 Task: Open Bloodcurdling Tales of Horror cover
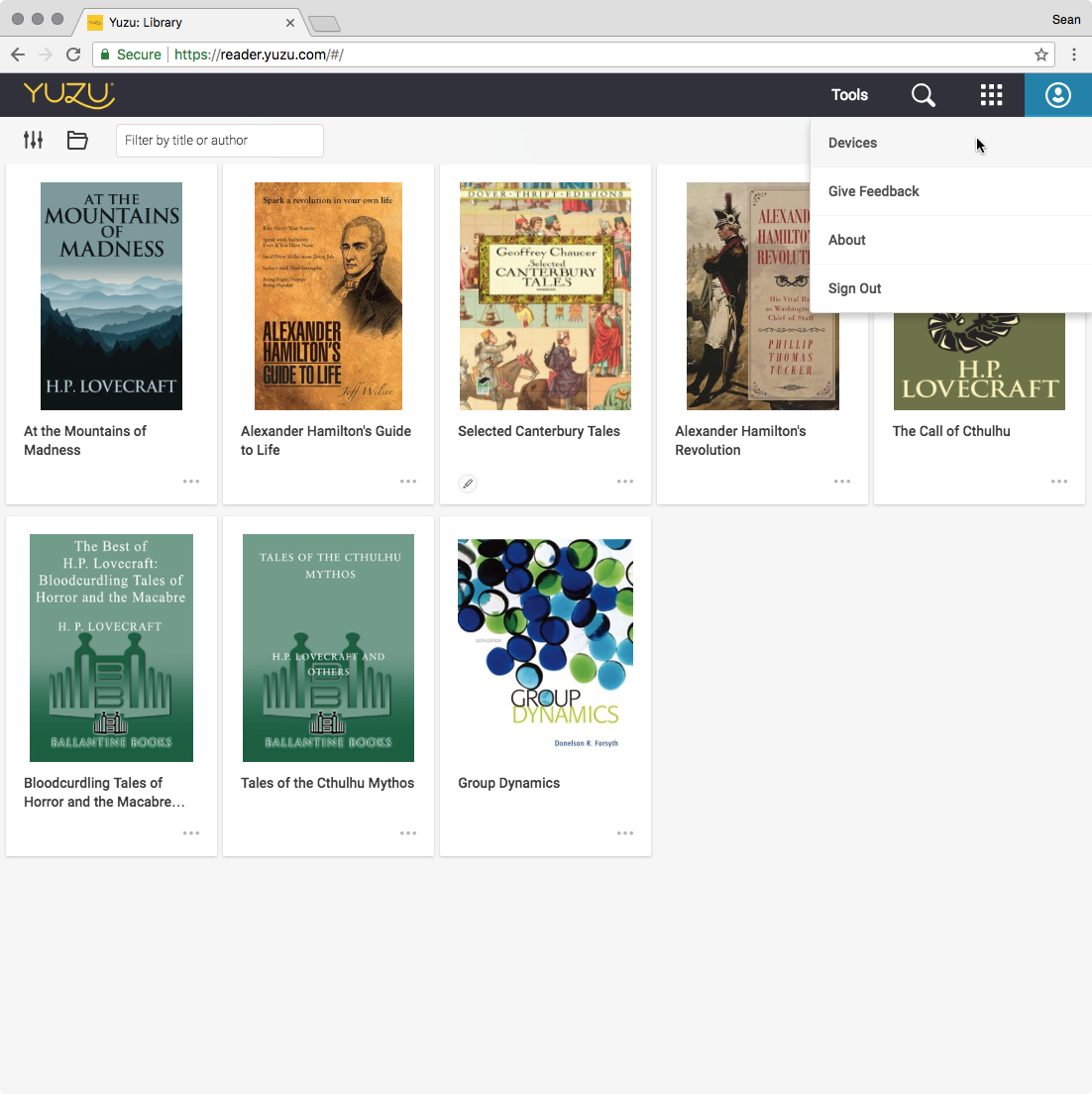(112, 648)
